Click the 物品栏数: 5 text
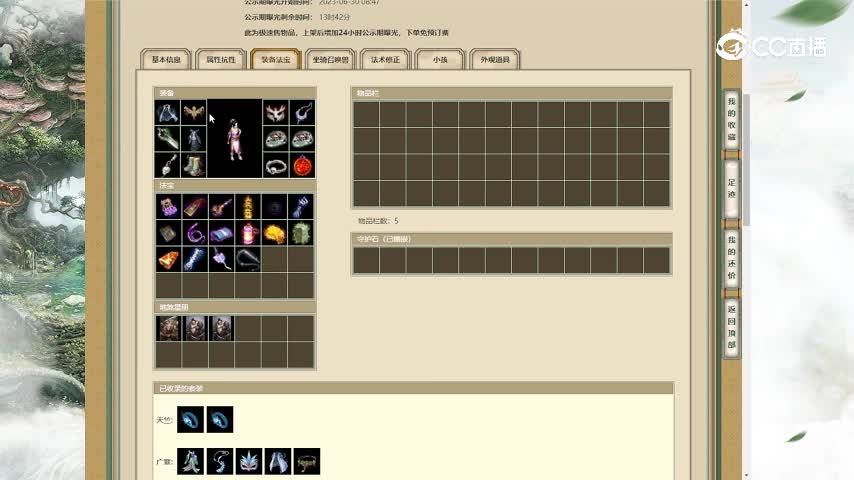The height and width of the screenshot is (480, 854). [378, 221]
